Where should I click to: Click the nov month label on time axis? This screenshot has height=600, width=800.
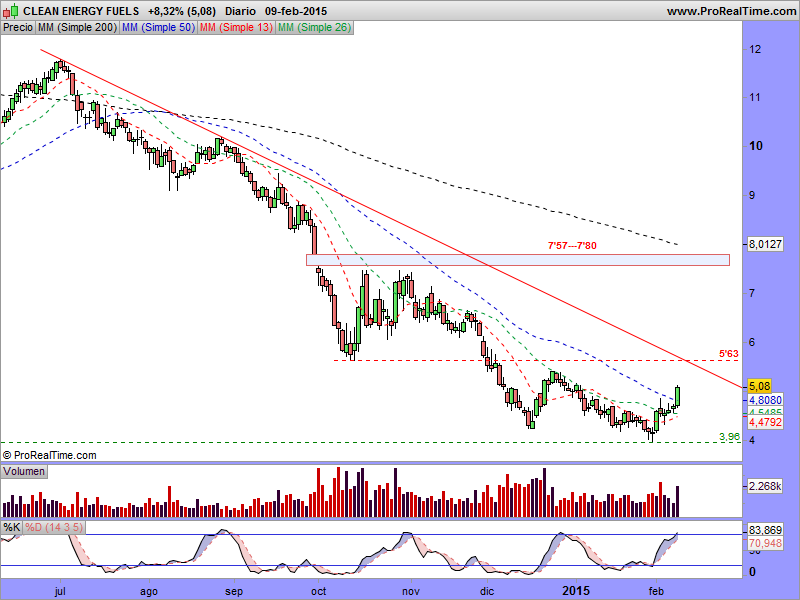[411, 591]
